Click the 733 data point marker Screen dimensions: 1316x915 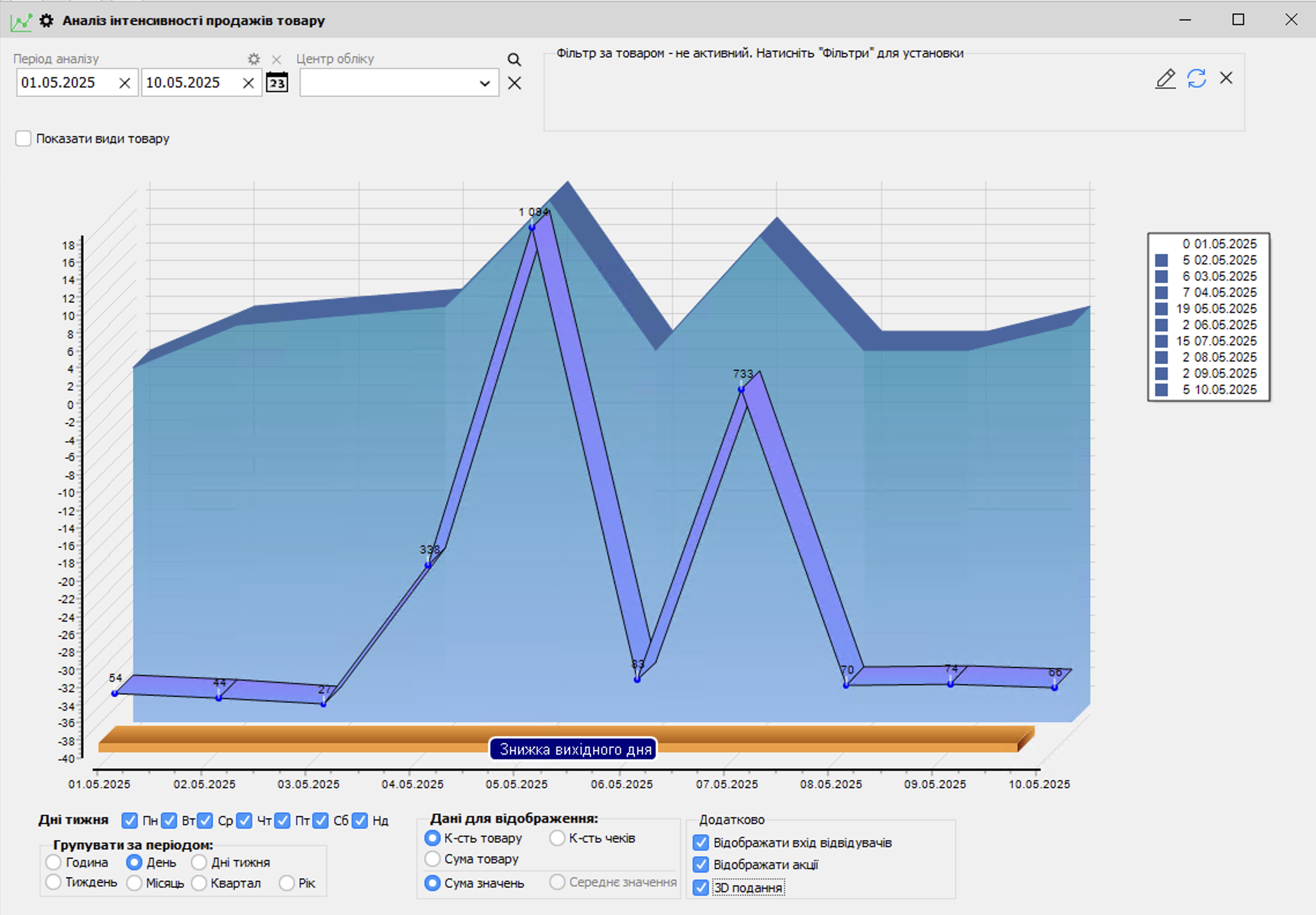pyautogui.click(x=741, y=390)
